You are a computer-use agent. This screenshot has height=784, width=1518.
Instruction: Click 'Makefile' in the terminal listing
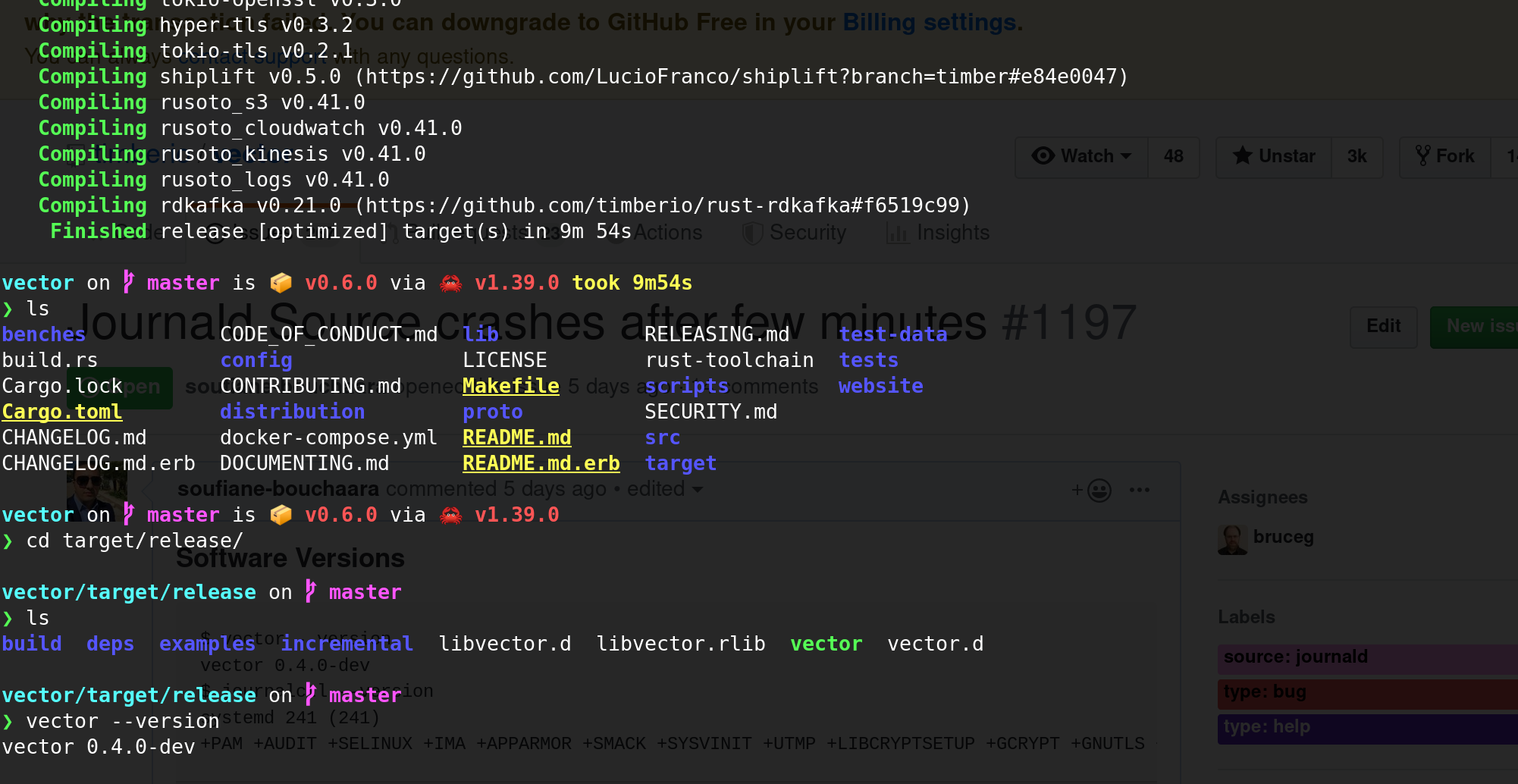(511, 387)
